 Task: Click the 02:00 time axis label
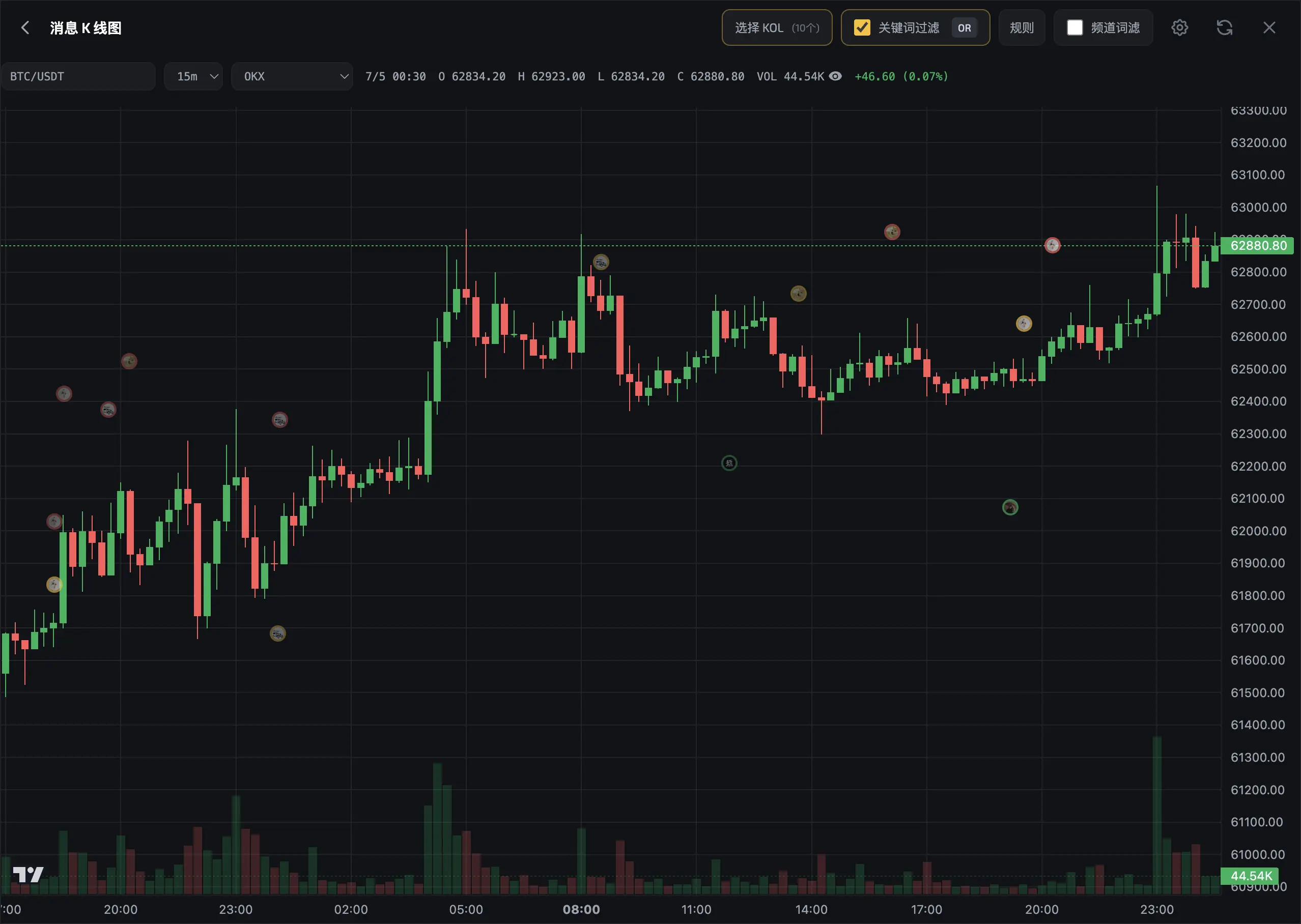(x=351, y=909)
